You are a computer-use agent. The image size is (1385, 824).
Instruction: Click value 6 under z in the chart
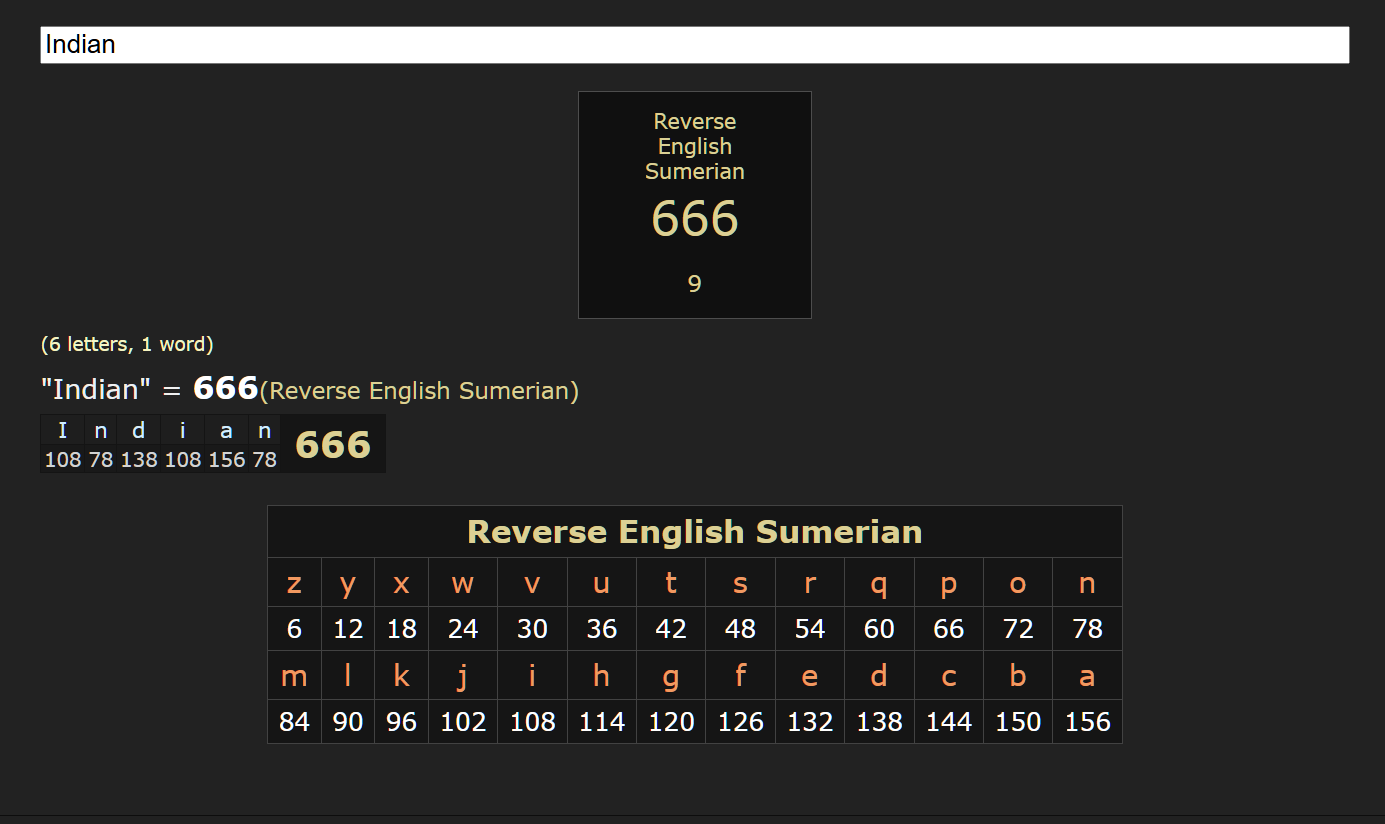(294, 629)
